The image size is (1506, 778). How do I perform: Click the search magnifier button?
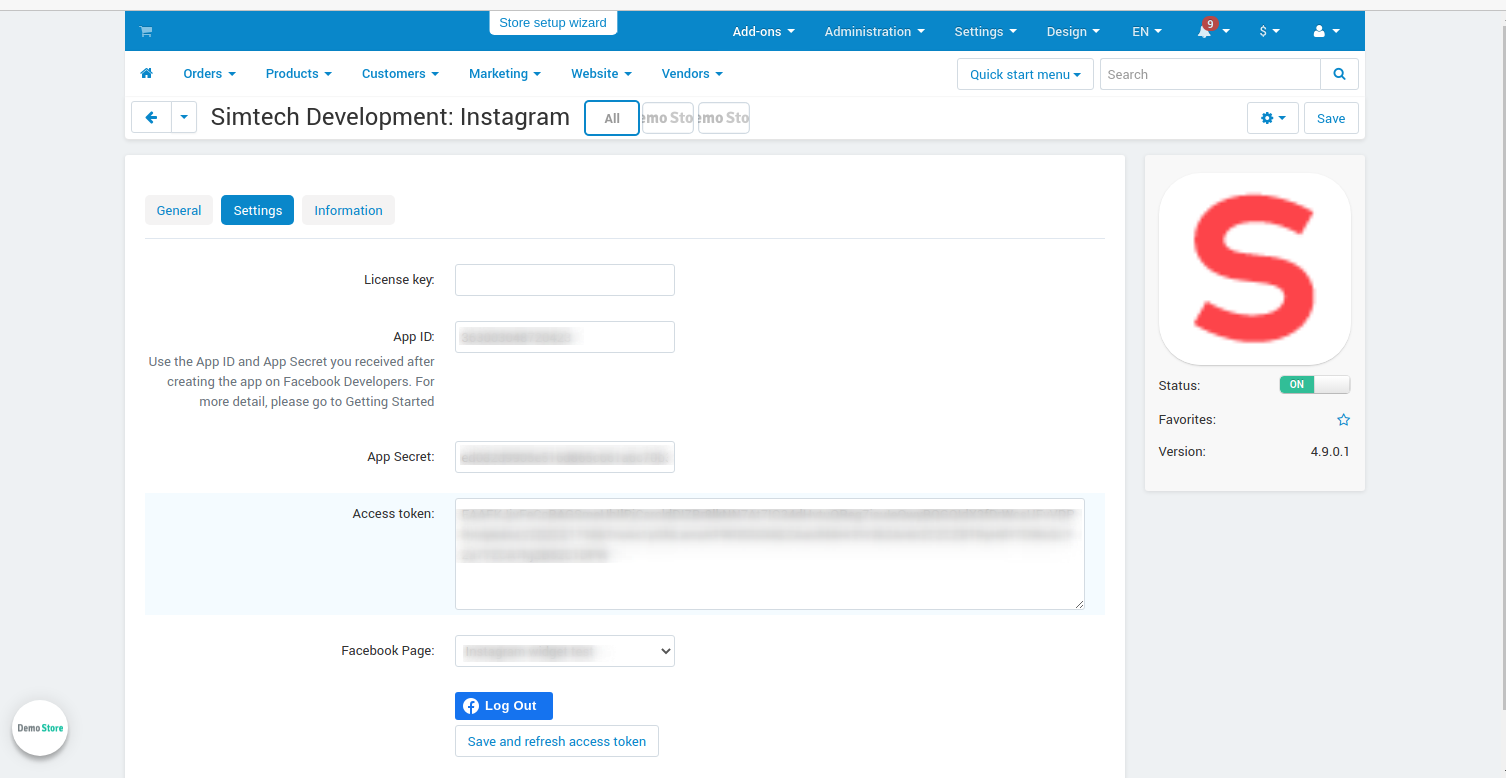click(x=1340, y=74)
